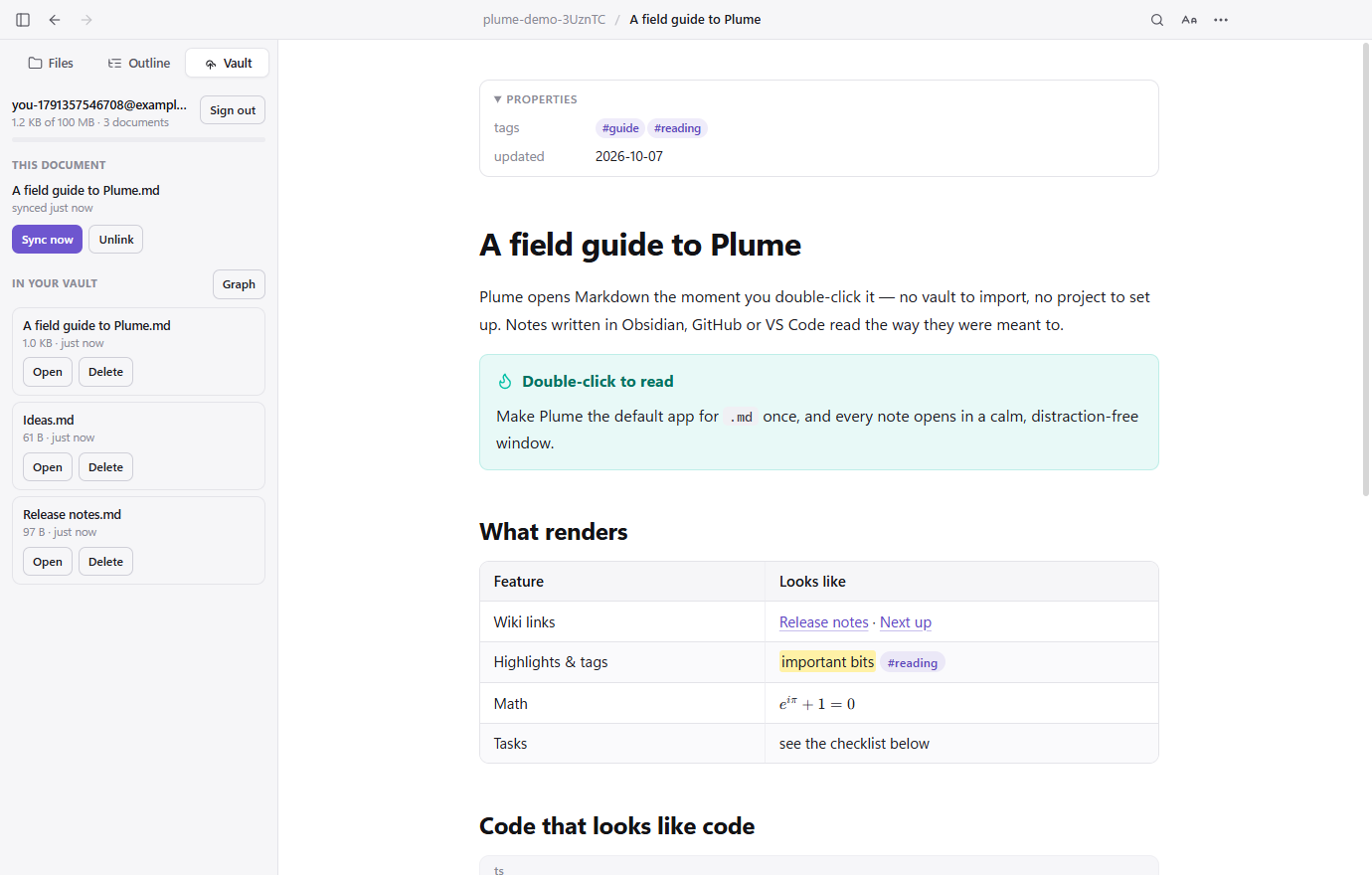This screenshot has width=1372, height=875.
Task: Delete the Release notes.md document
Action: [105, 562]
